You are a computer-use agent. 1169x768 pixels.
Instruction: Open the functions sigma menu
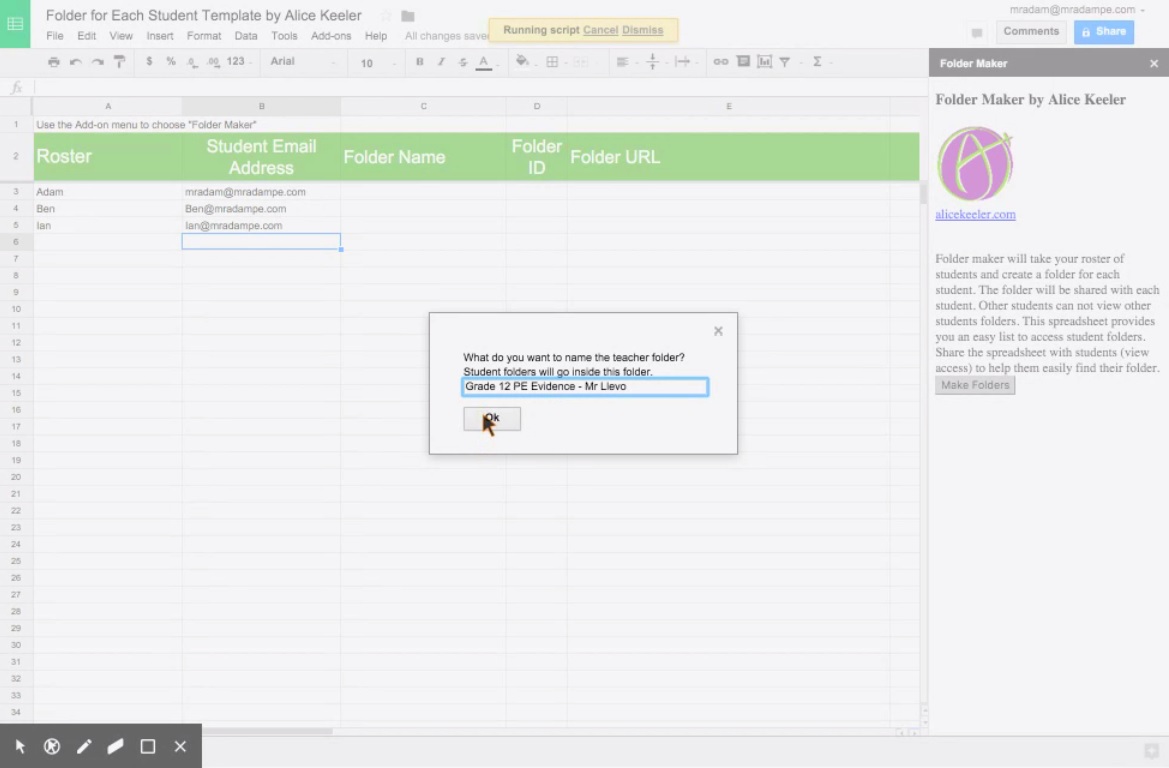pos(817,62)
